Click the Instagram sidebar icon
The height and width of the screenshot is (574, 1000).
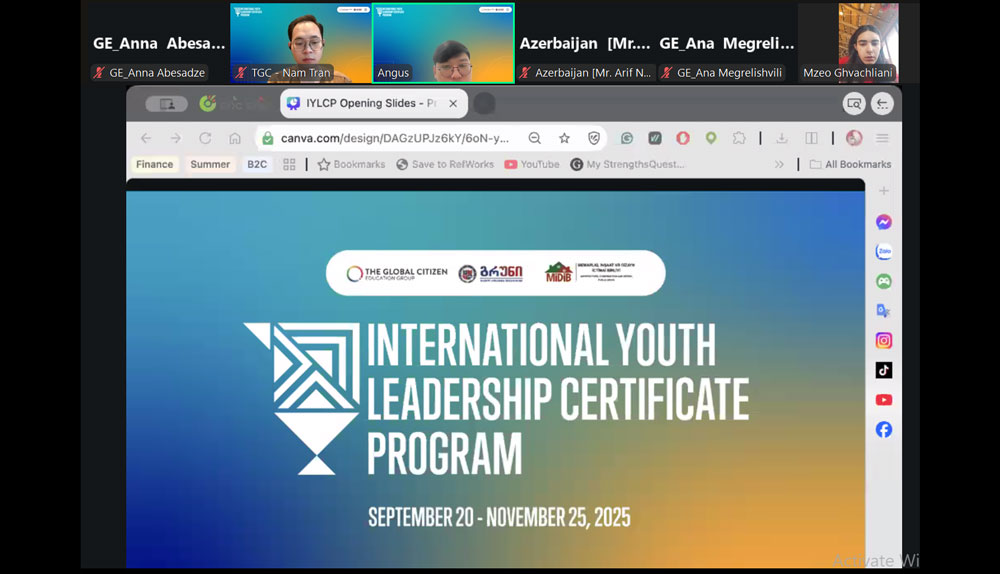click(x=884, y=341)
